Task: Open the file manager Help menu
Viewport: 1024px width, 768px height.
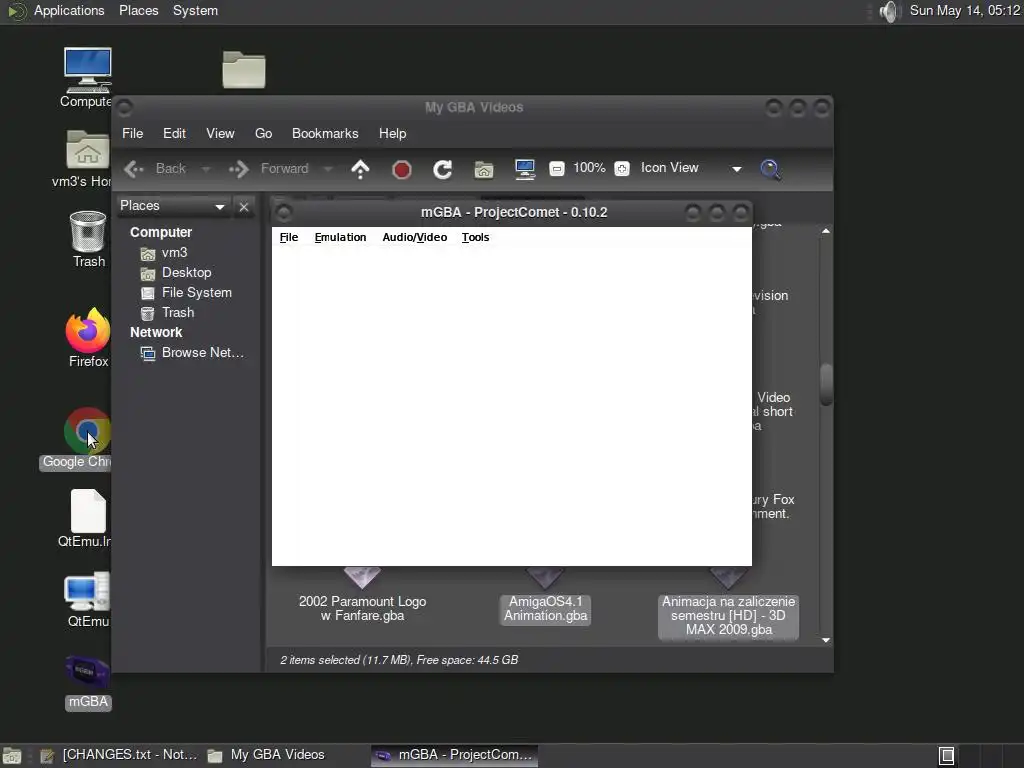Action: pos(392,133)
